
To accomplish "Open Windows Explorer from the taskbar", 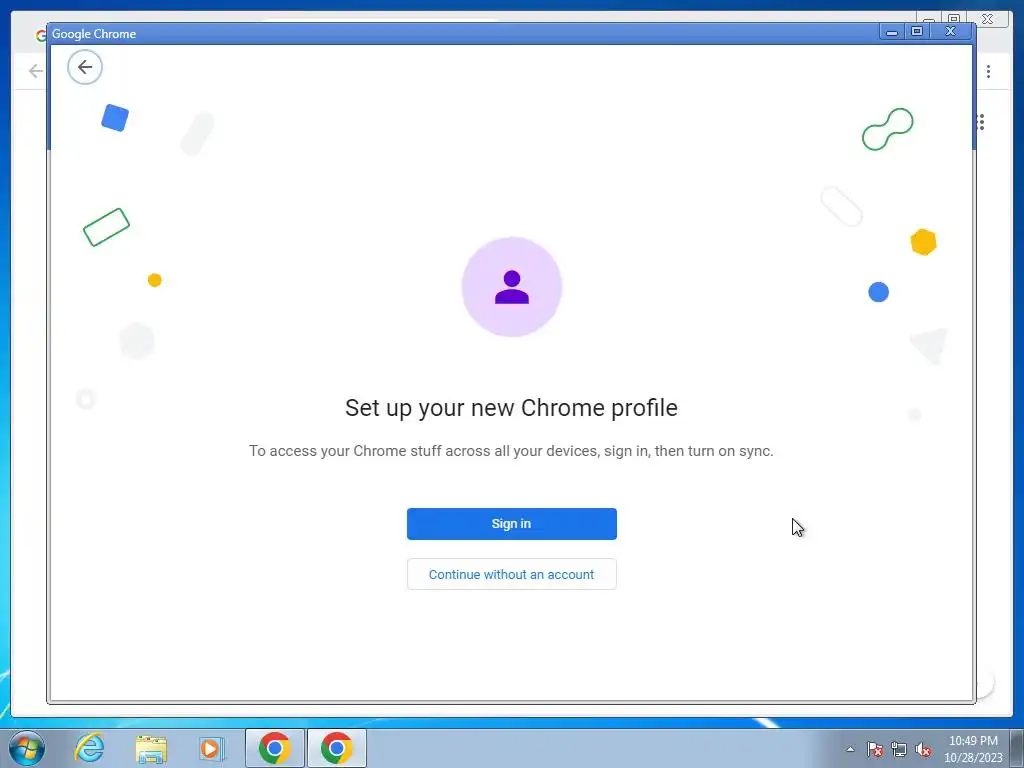I will pos(151,748).
